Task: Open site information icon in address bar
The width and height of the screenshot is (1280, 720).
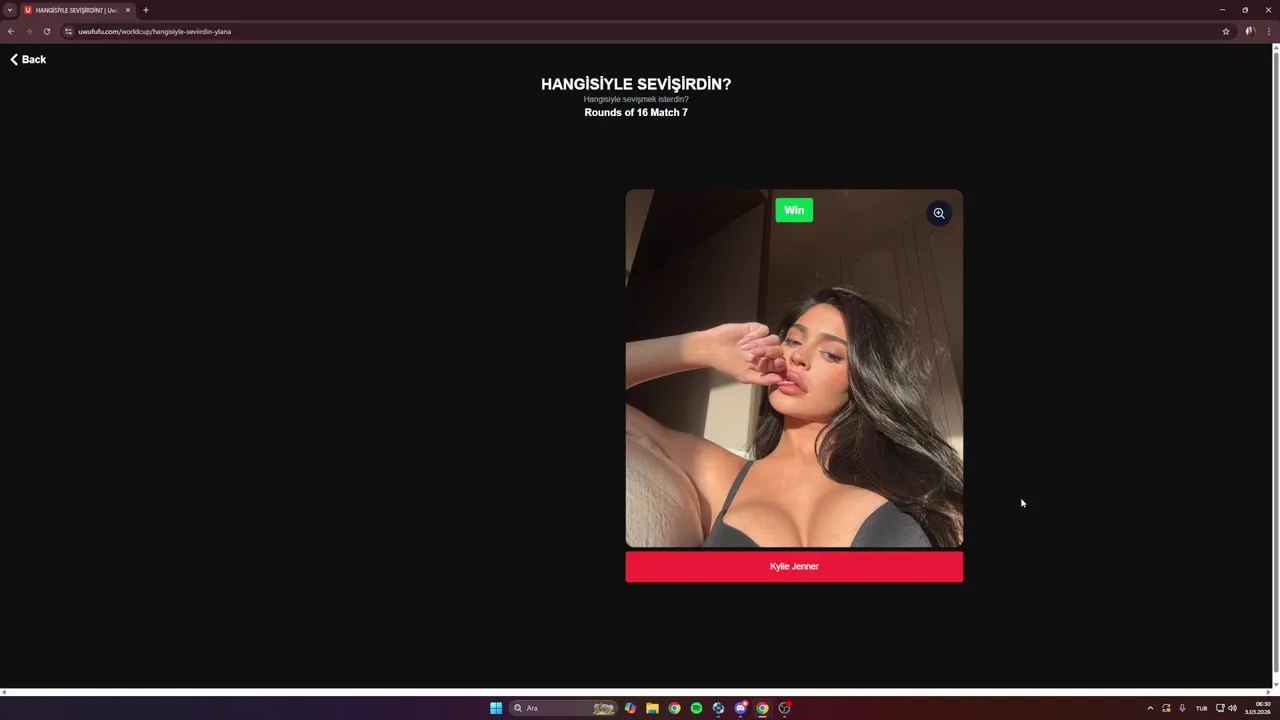Action: (x=68, y=31)
